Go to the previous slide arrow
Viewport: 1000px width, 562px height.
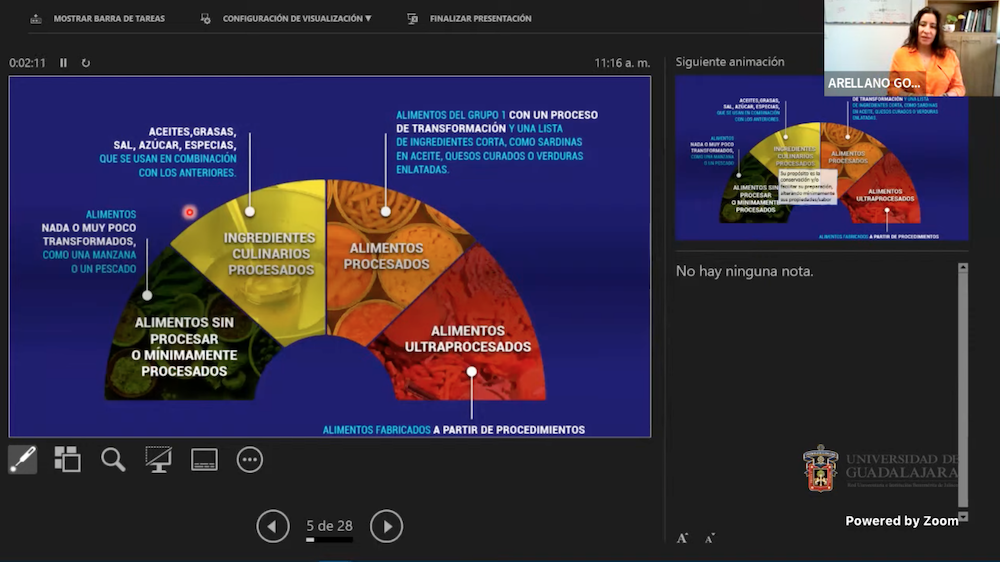pyautogui.click(x=273, y=526)
